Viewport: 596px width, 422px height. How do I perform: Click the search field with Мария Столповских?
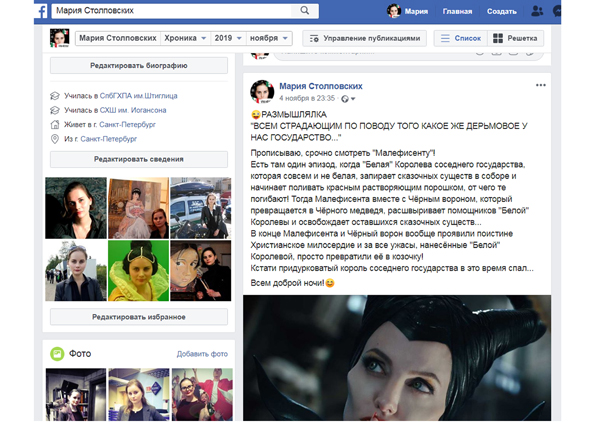(x=172, y=11)
